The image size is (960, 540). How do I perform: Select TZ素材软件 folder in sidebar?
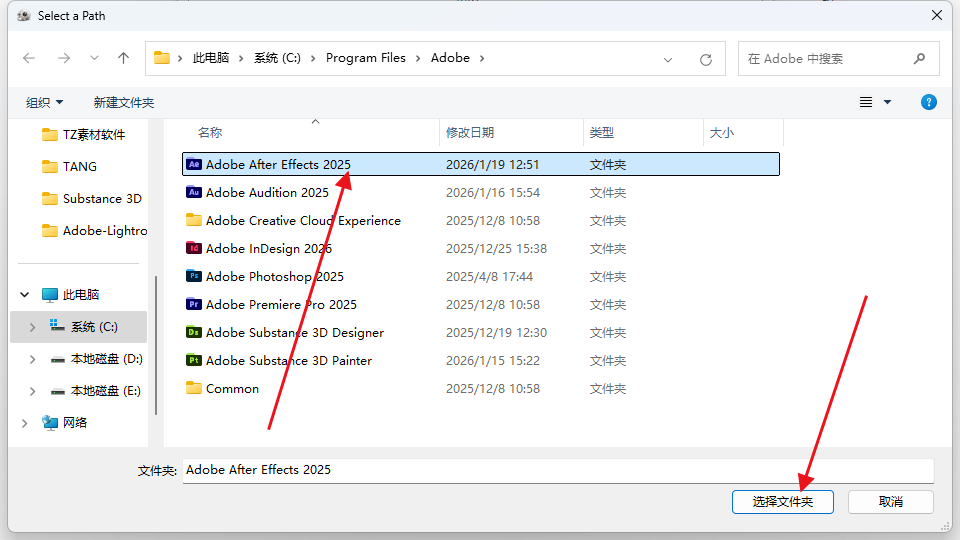[84, 135]
